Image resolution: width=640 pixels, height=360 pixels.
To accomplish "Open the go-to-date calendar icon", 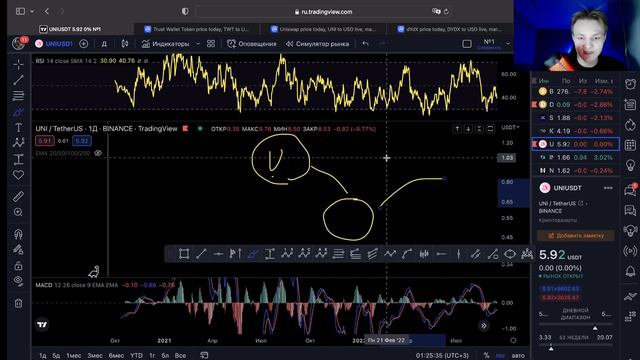I will (x=204, y=356).
